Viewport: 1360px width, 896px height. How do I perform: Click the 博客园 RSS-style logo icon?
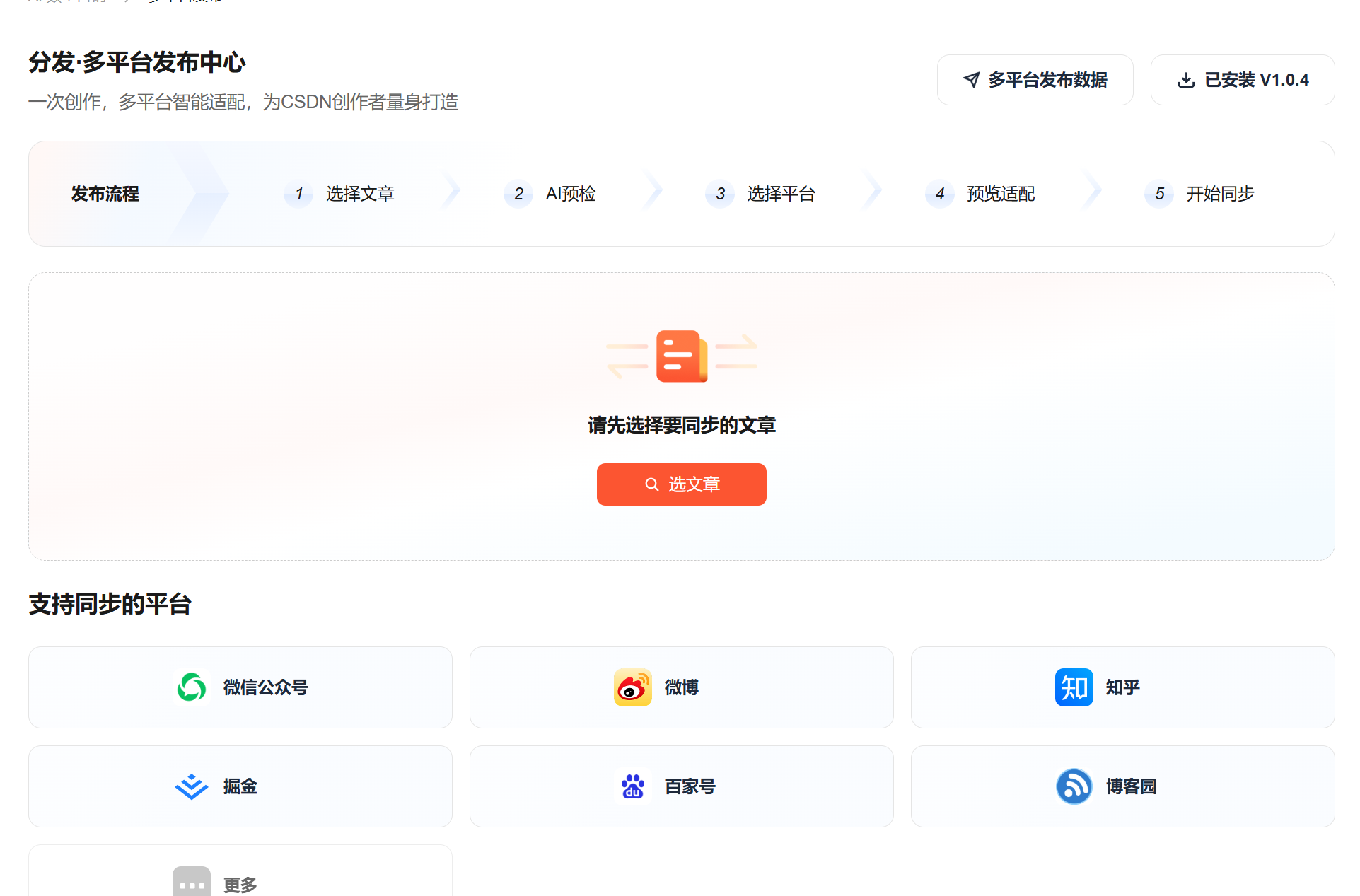tap(1074, 786)
